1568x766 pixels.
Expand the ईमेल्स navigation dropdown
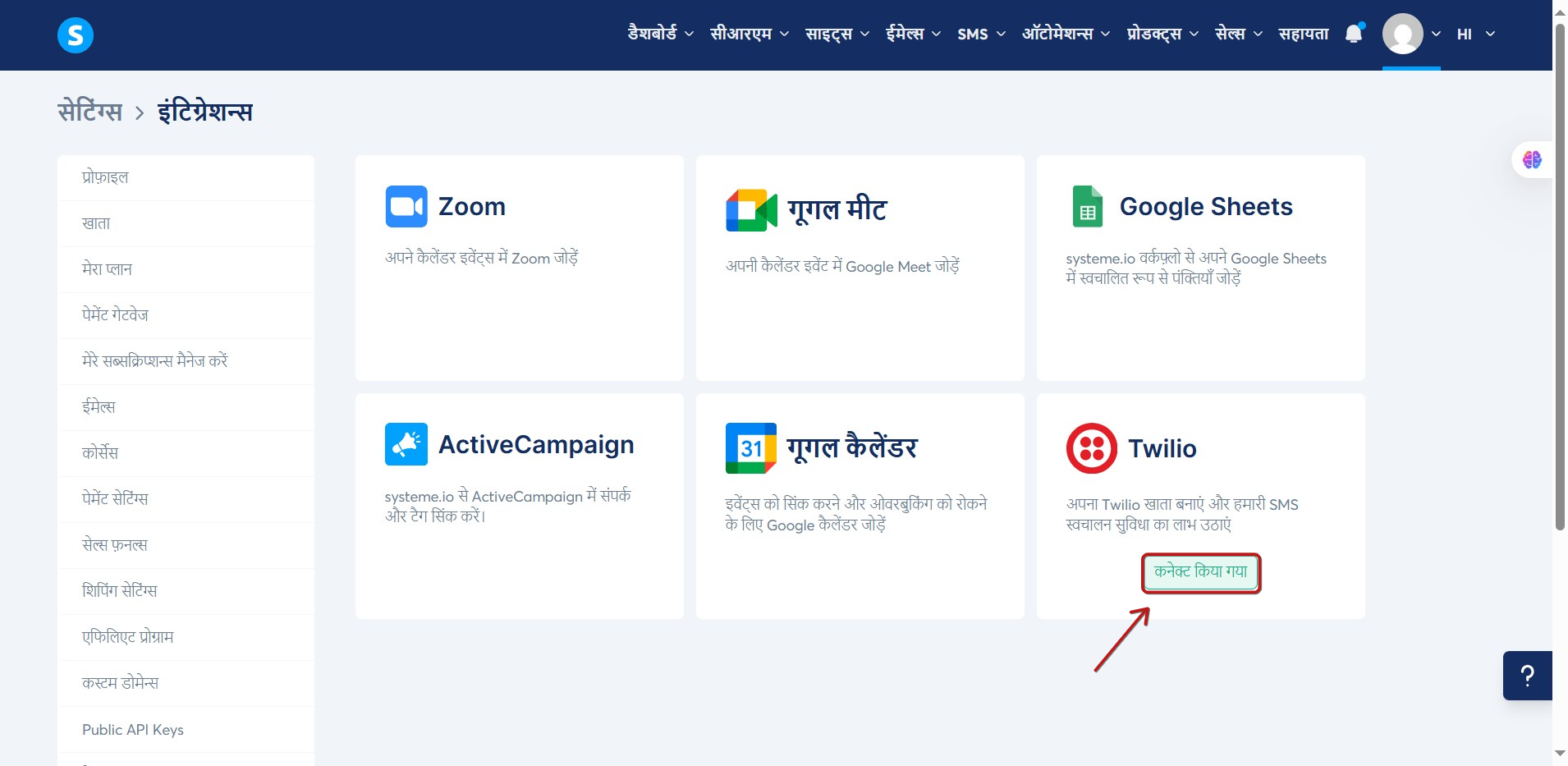pos(913,34)
